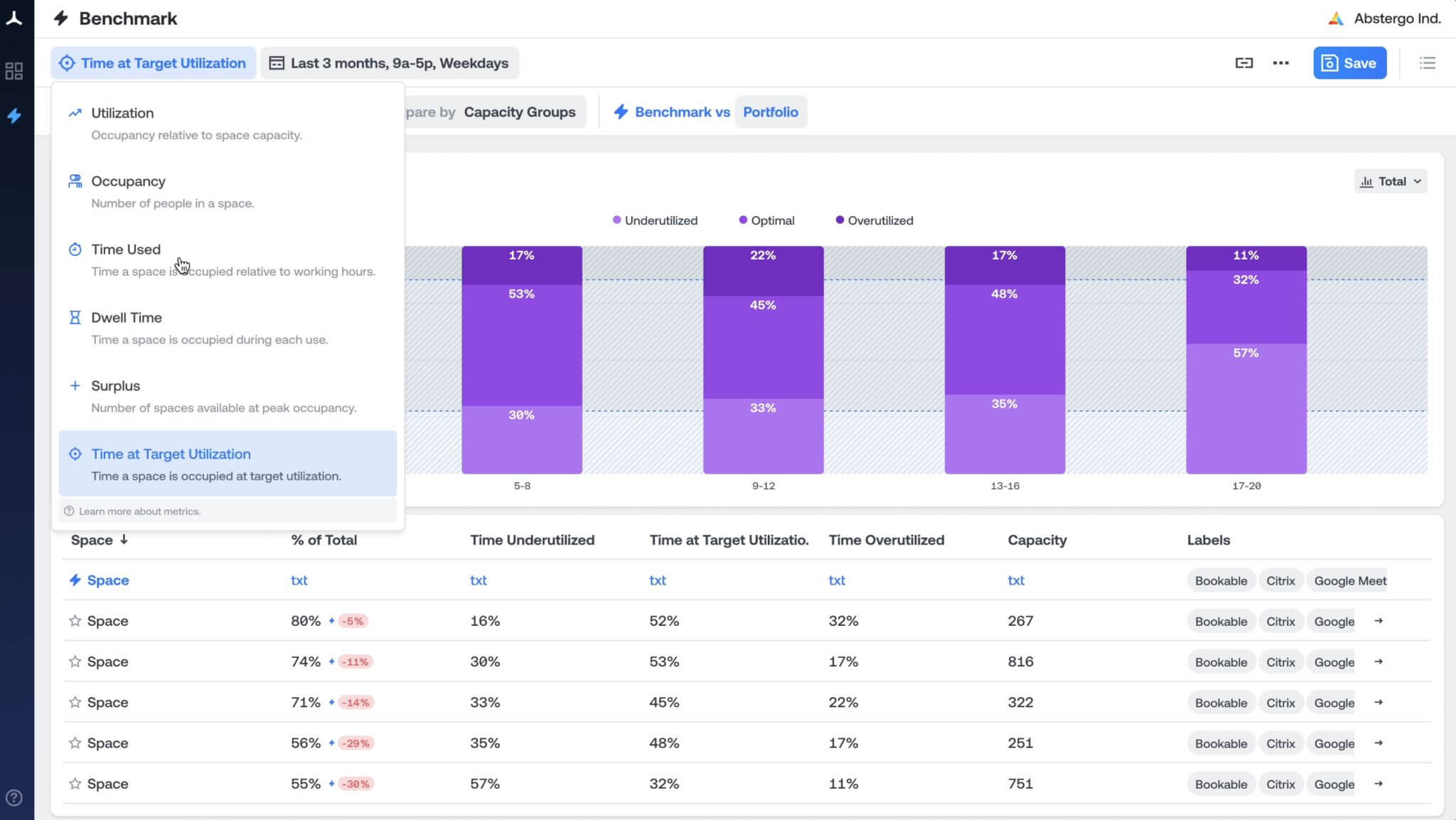Click the Overutilized legend color dot
This screenshot has width=1456, height=820.
pyautogui.click(x=840, y=220)
